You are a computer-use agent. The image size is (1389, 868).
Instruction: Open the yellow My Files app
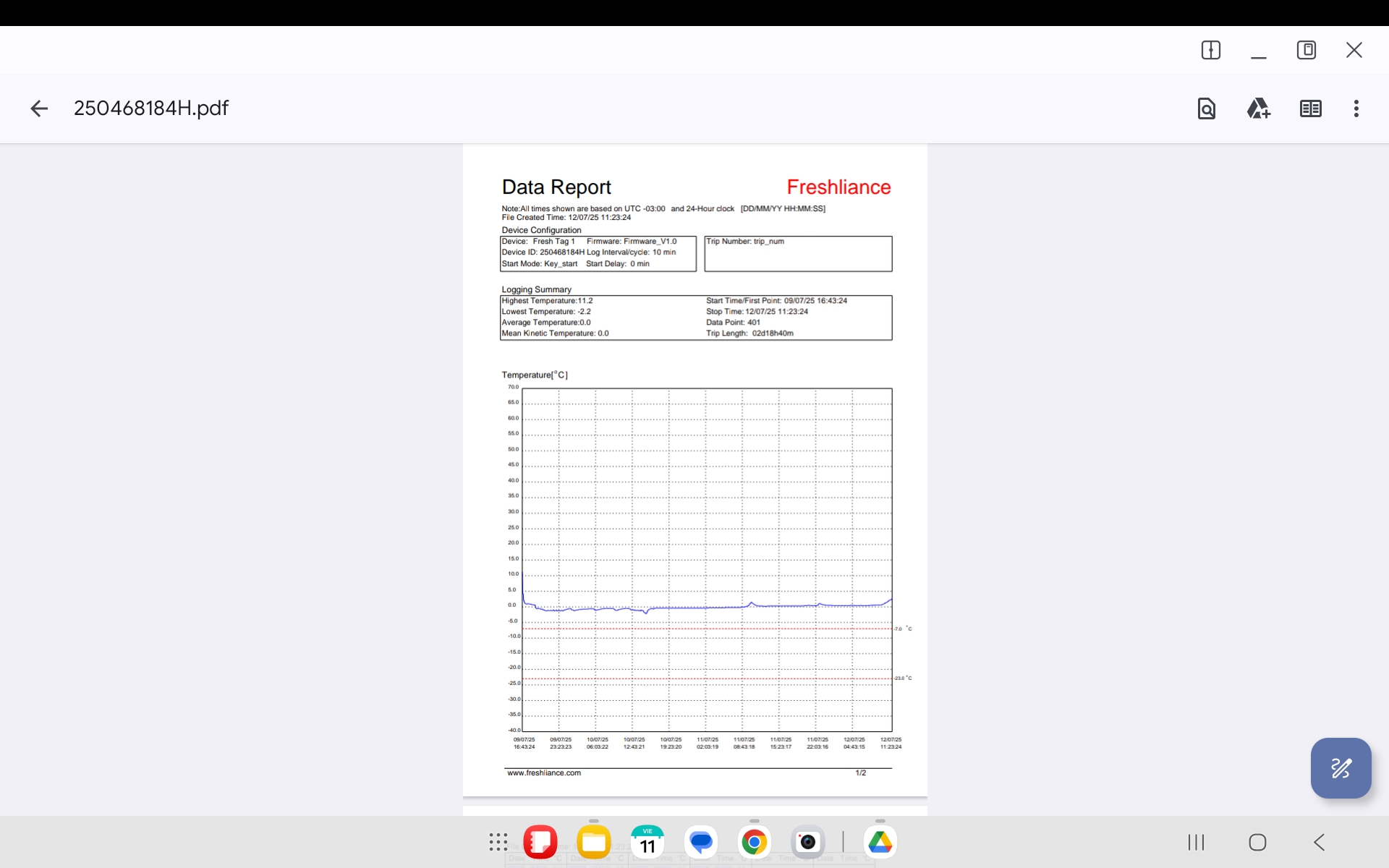(593, 842)
